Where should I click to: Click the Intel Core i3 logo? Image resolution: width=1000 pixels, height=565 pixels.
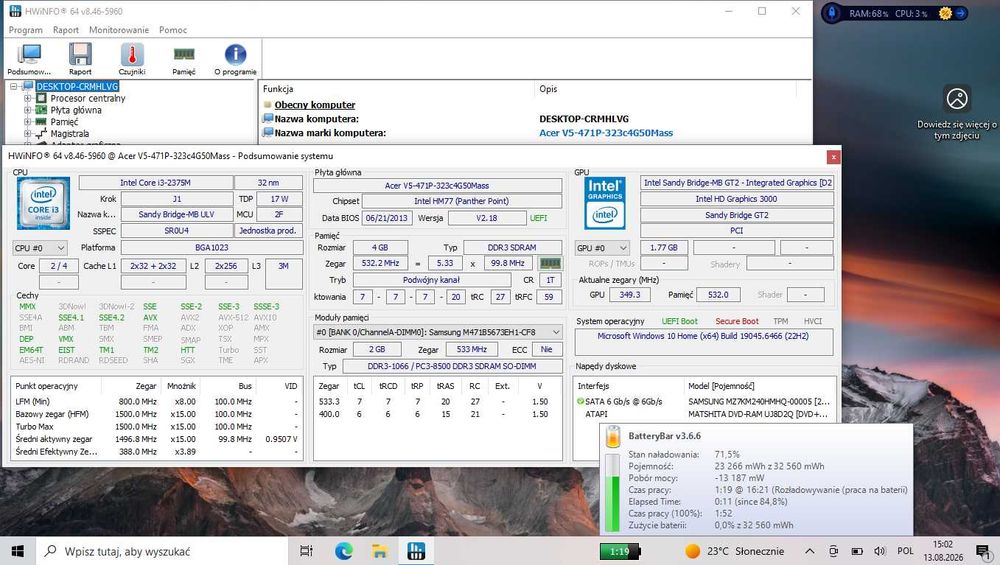[x=43, y=203]
